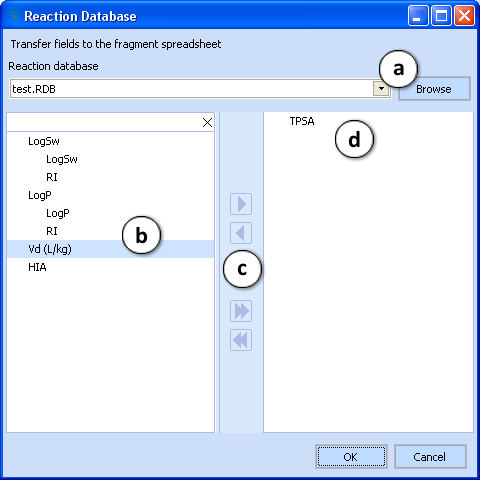This screenshot has height=480, width=480.
Task: Click the Browse button
Action: point(434,89)
